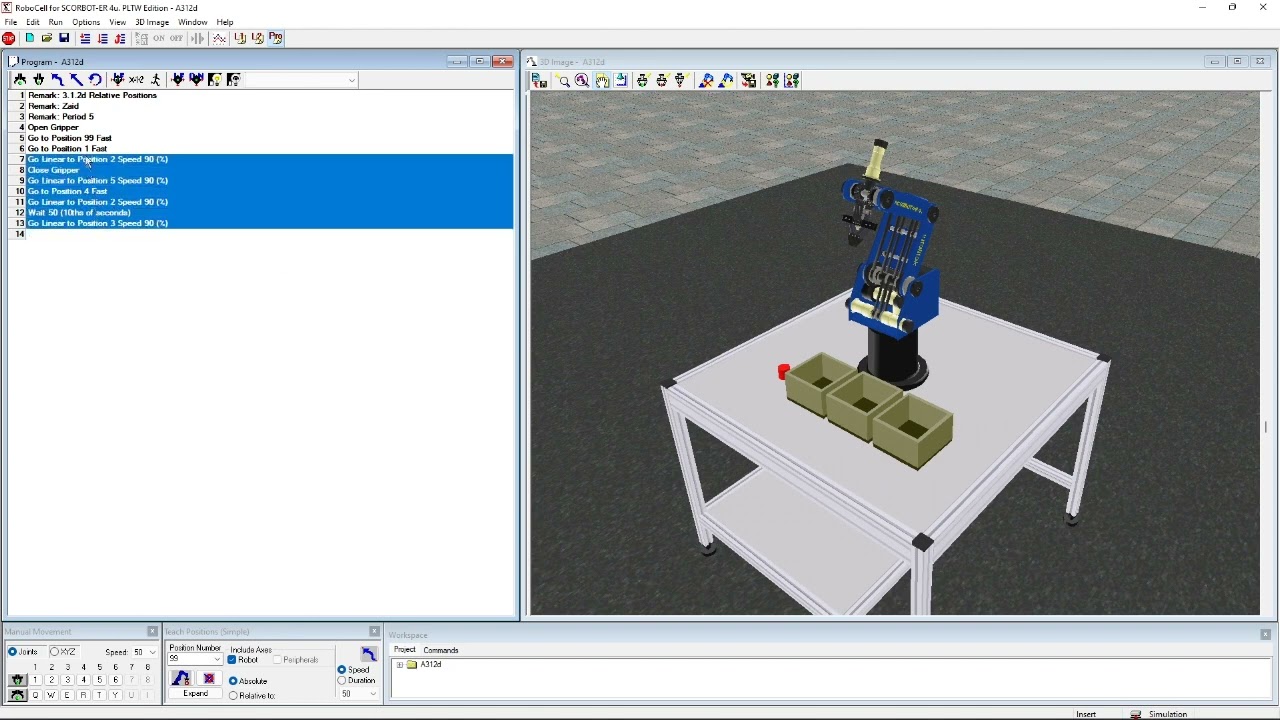Click the Record Position robot icon

coord(181,678)
